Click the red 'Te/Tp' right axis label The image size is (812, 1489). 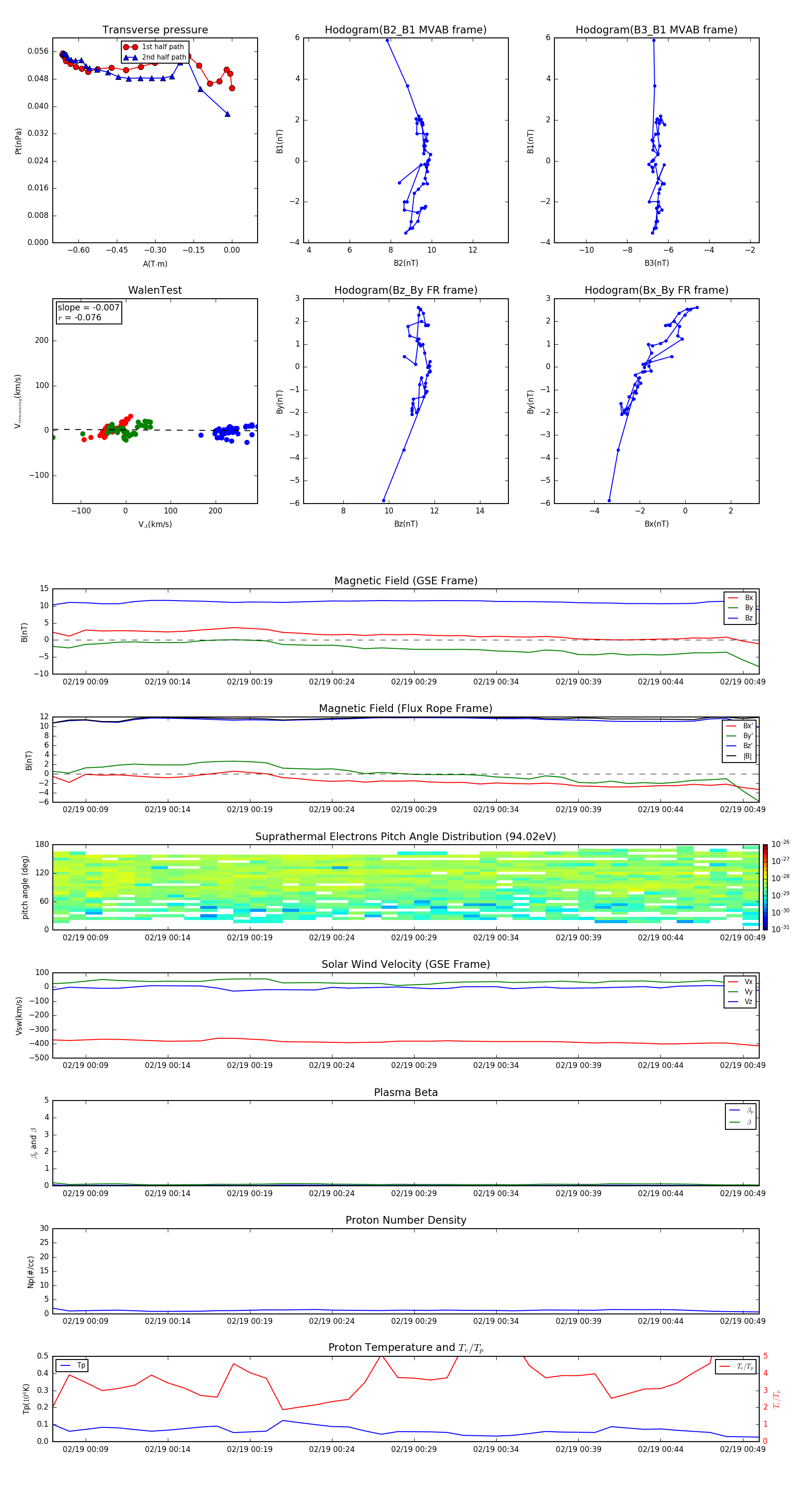point(777,1399)
